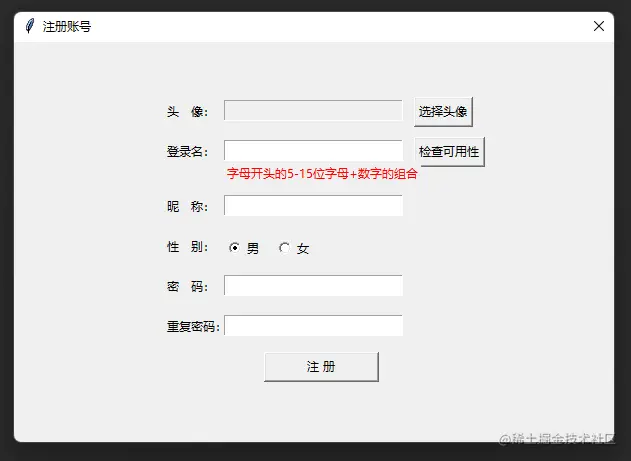
Task: Click the 选择头像 button
Action: click(x=443, y=111)
